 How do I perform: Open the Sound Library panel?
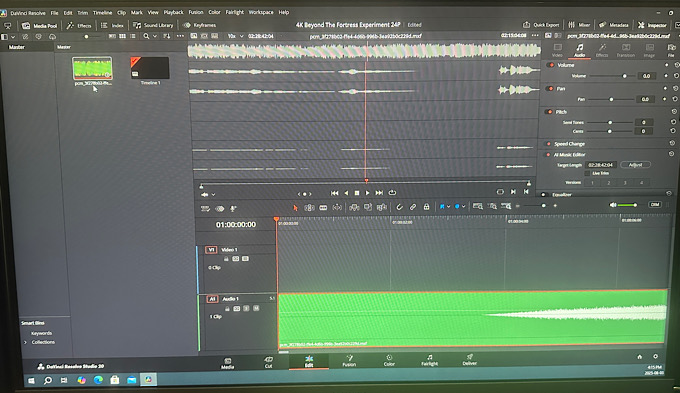153,25
